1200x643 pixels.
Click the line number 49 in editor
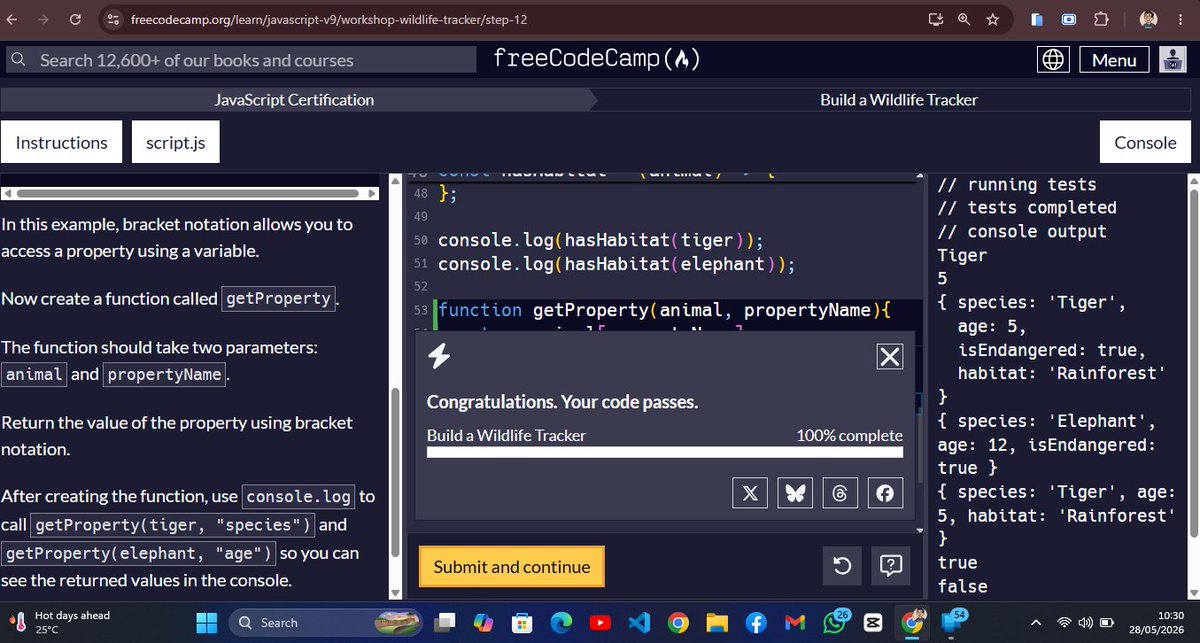coord(420,216)
